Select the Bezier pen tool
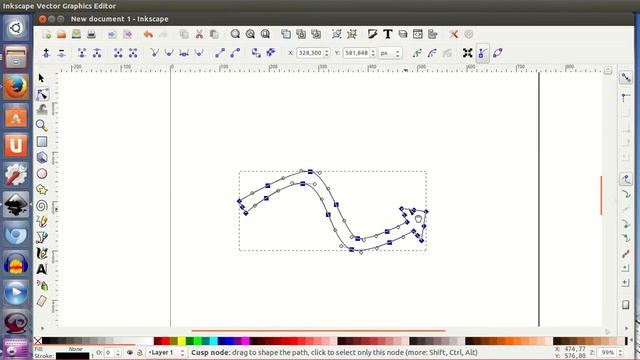 [42, 237]
